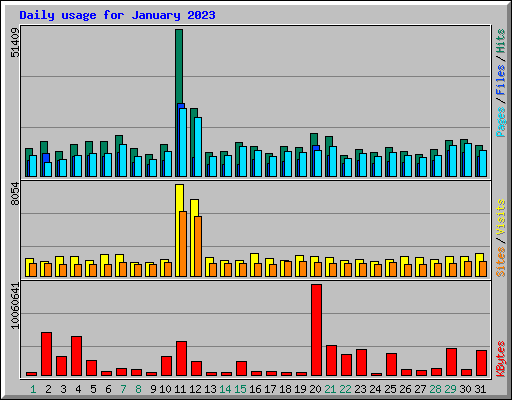The width and height of the screenshot is (512, 400).
Task: Click the 'KBytes' legend label
Action: tap(500, 359)
